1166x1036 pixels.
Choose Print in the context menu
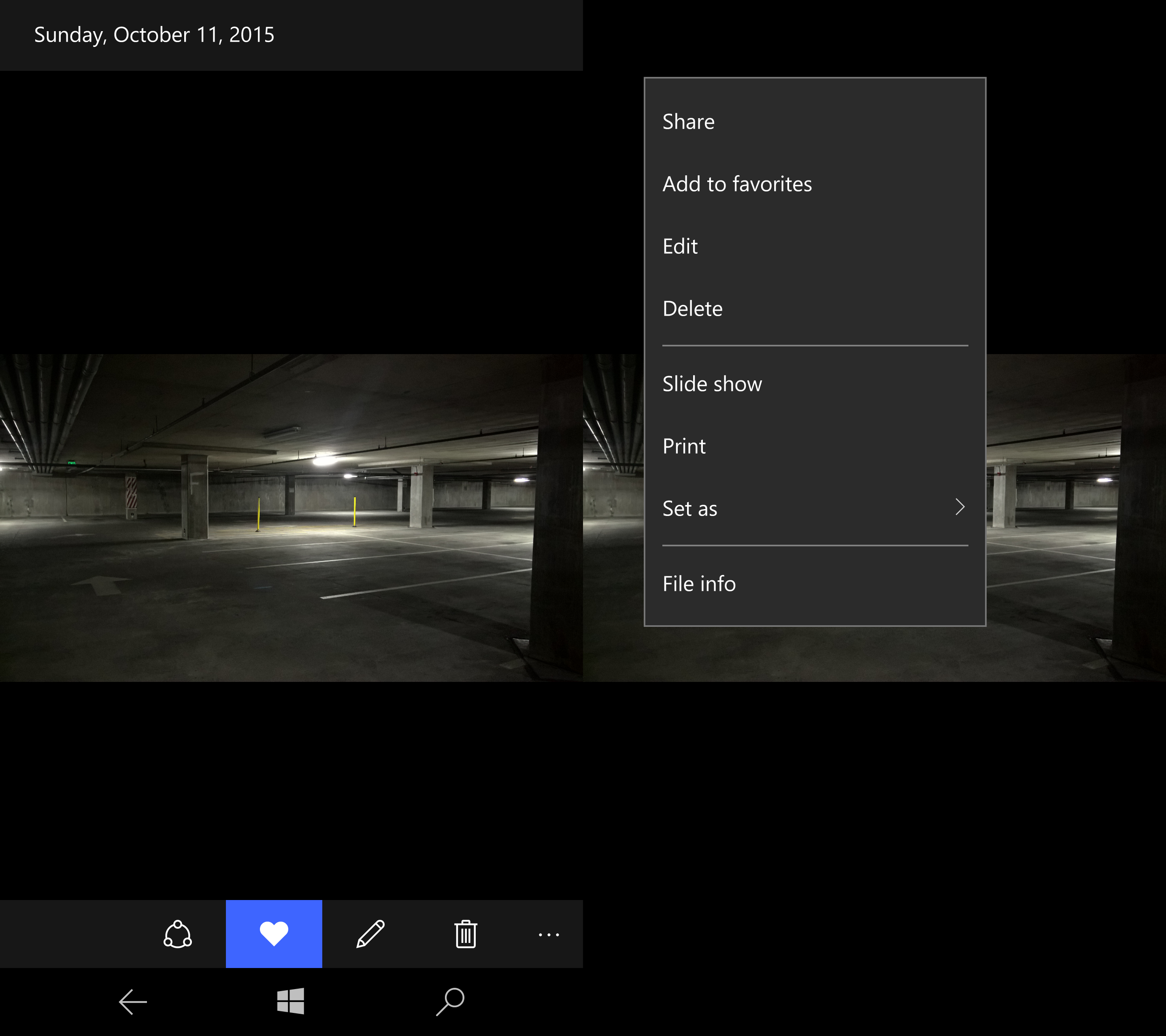click(x=815, y=446)
